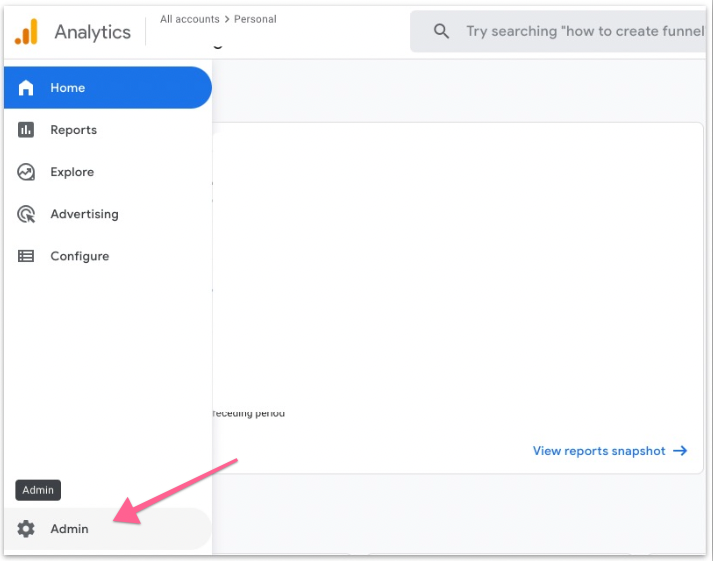This screenshot has height=561, width=713.
Task: Click the Google Analytics logo icon
Action: (26, 32)
